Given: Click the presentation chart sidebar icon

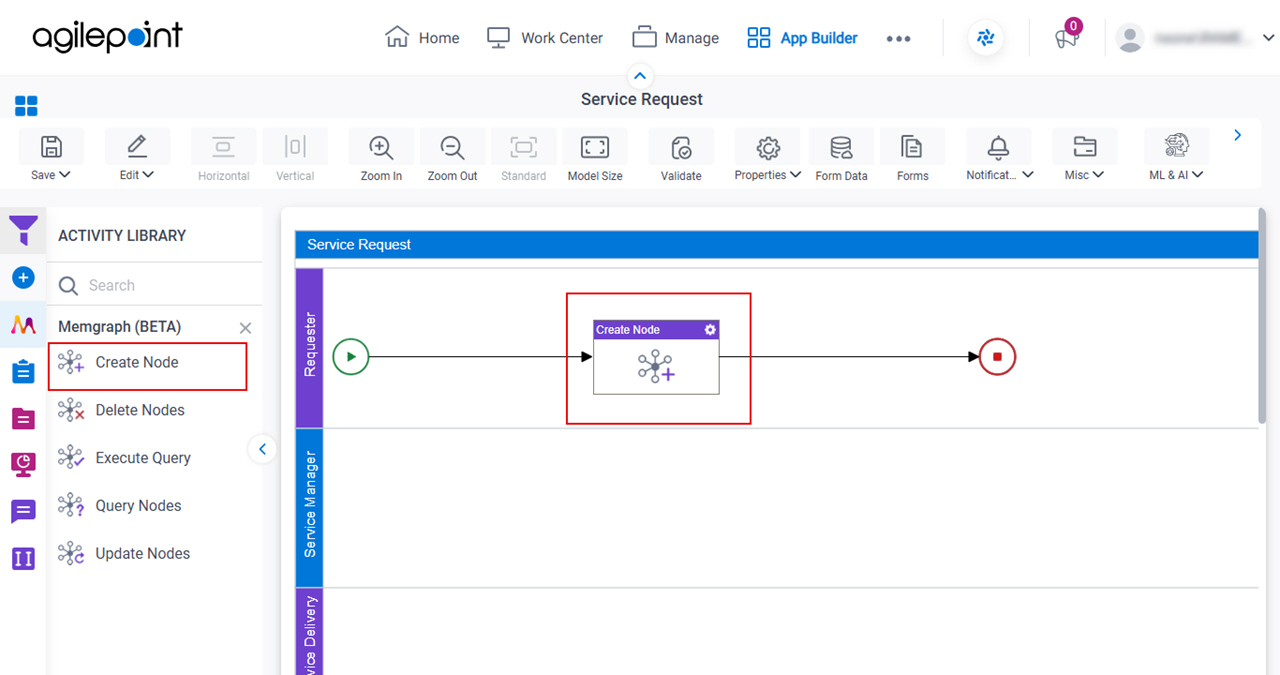Looking at the screenshot, I should pyautogui.click(x=23, y=464).
